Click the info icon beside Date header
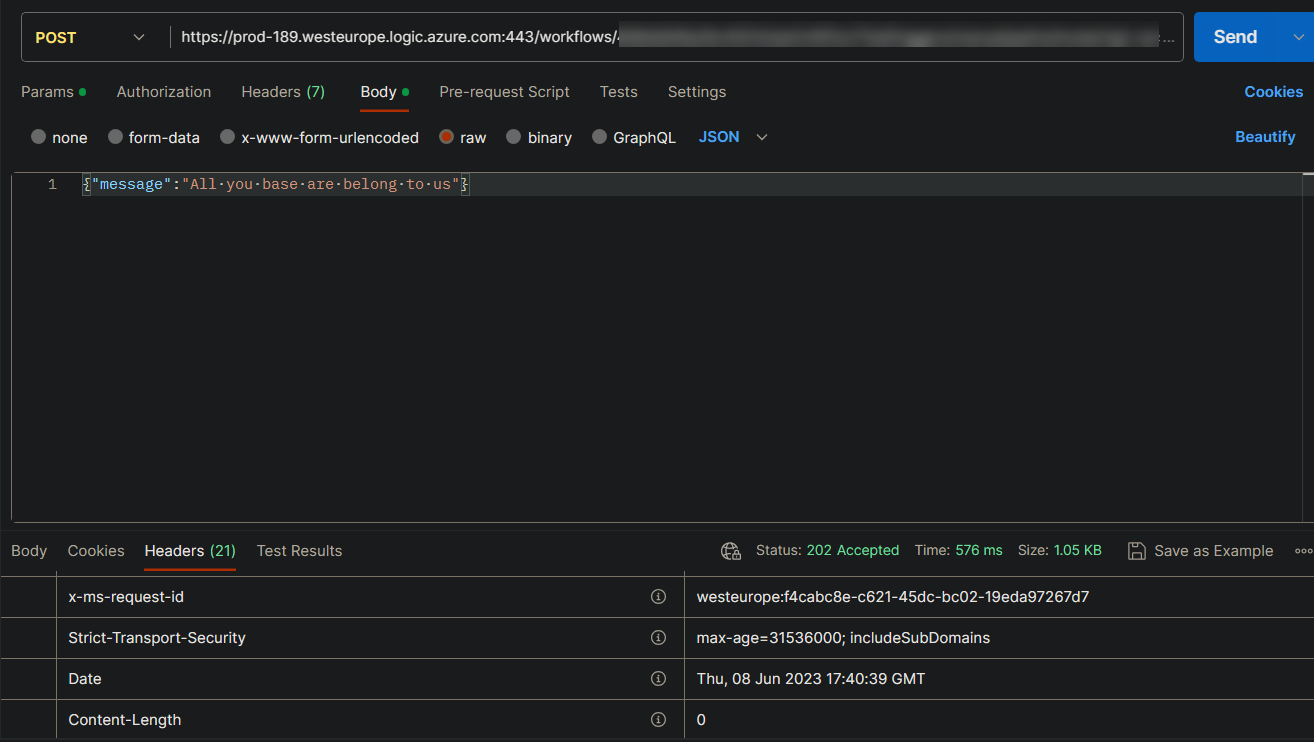The image size is (1314, 742). pos(658,678)
